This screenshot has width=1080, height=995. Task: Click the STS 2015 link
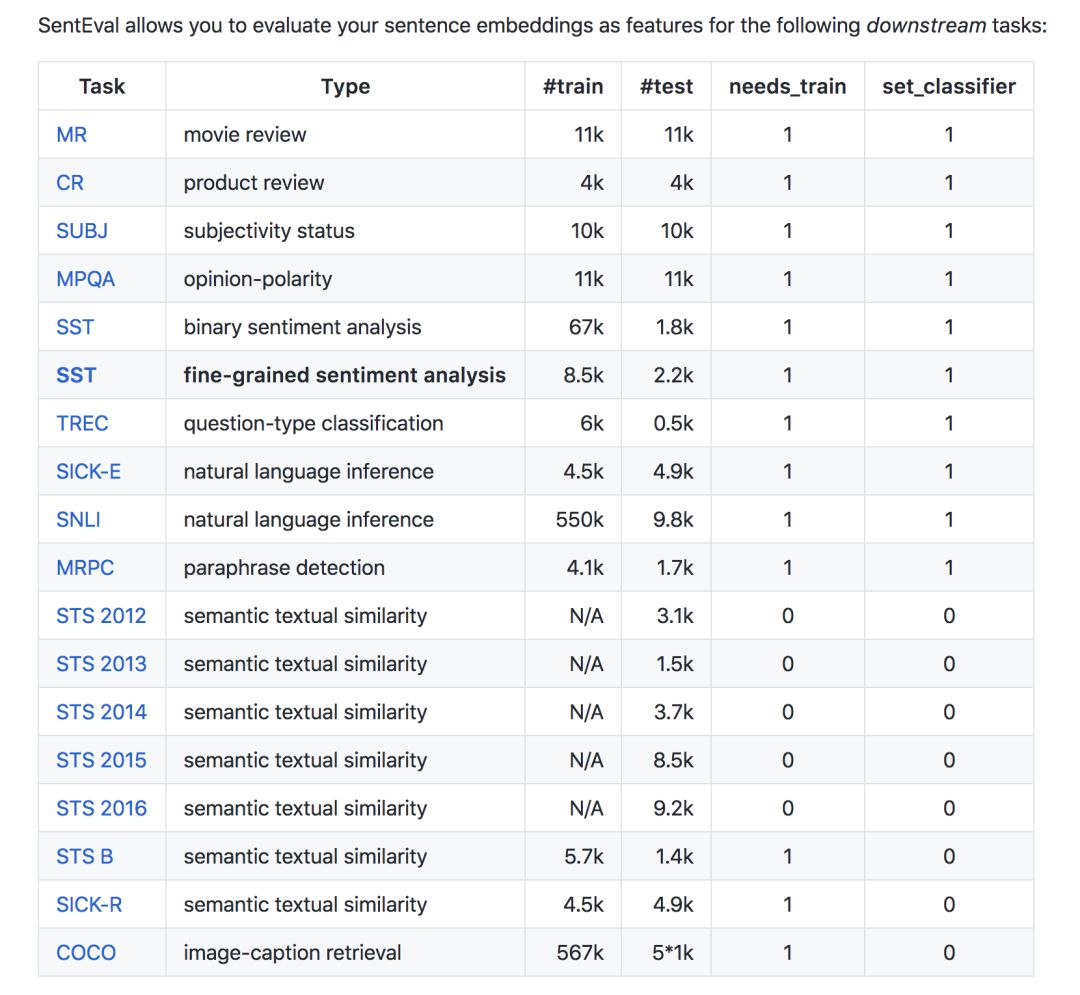pos(101,760)
